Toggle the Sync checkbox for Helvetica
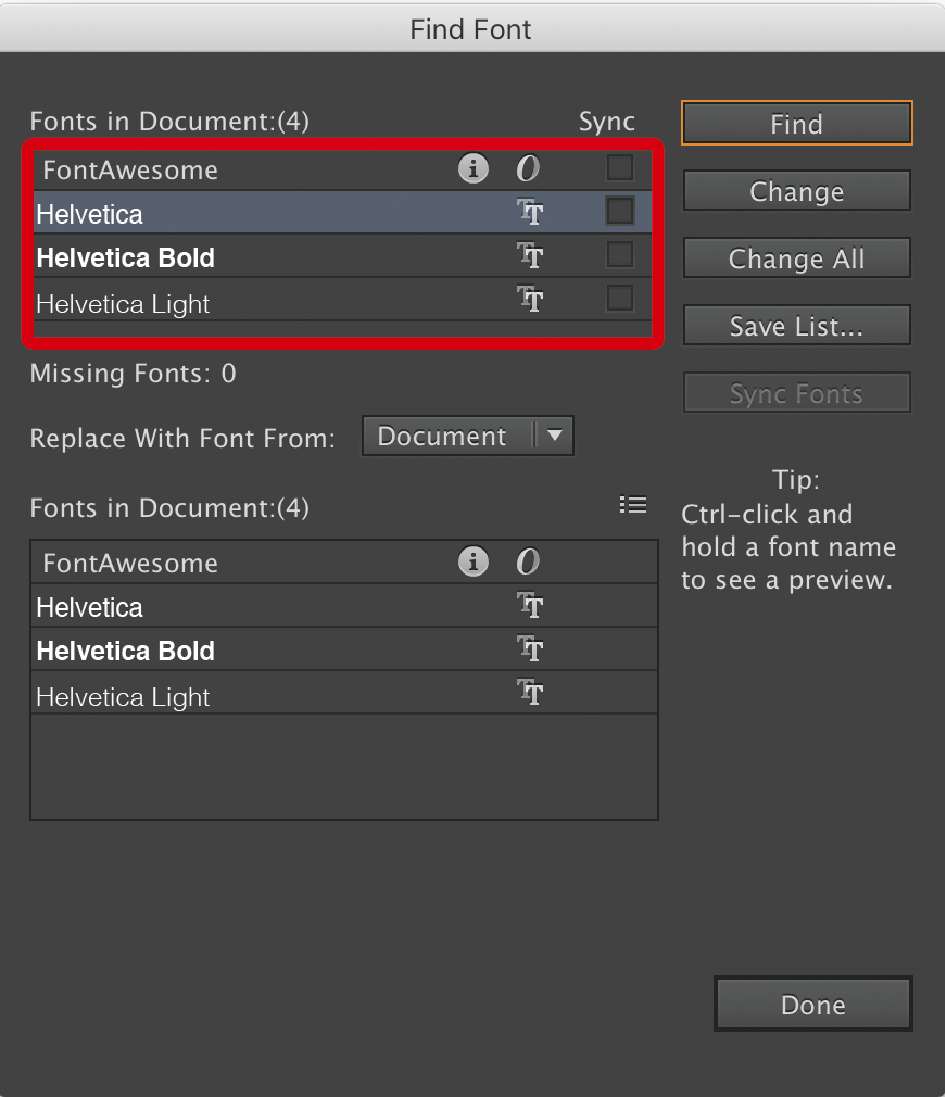Image resolution: width=945 pixels, height=1097 pixels. 620,211
